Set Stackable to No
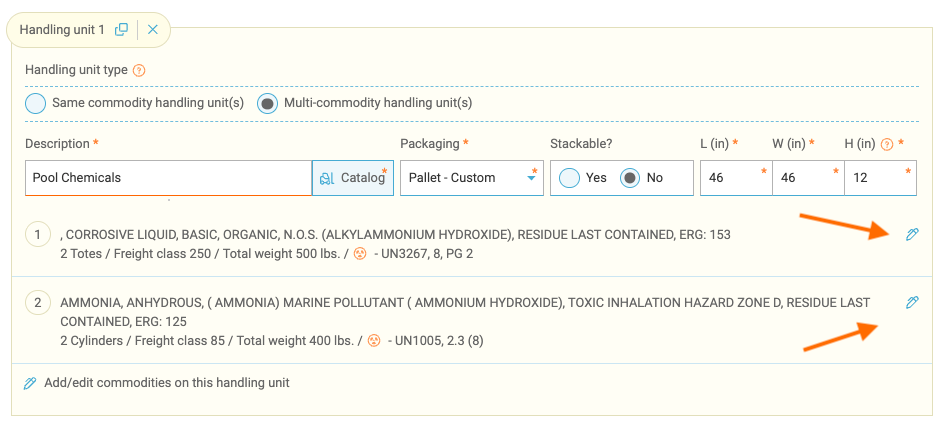Viewport: 943px width, 425px height. coord(630,178)
